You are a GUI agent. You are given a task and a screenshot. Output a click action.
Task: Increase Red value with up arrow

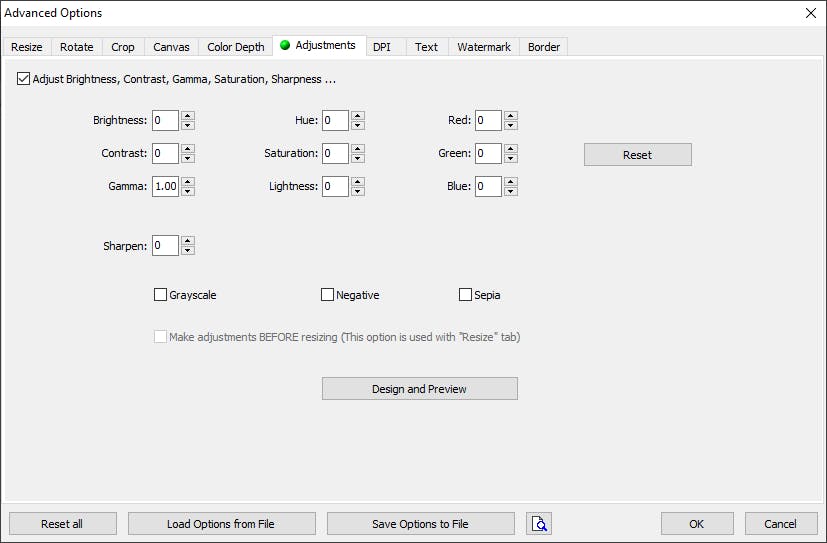coord(511,116)
